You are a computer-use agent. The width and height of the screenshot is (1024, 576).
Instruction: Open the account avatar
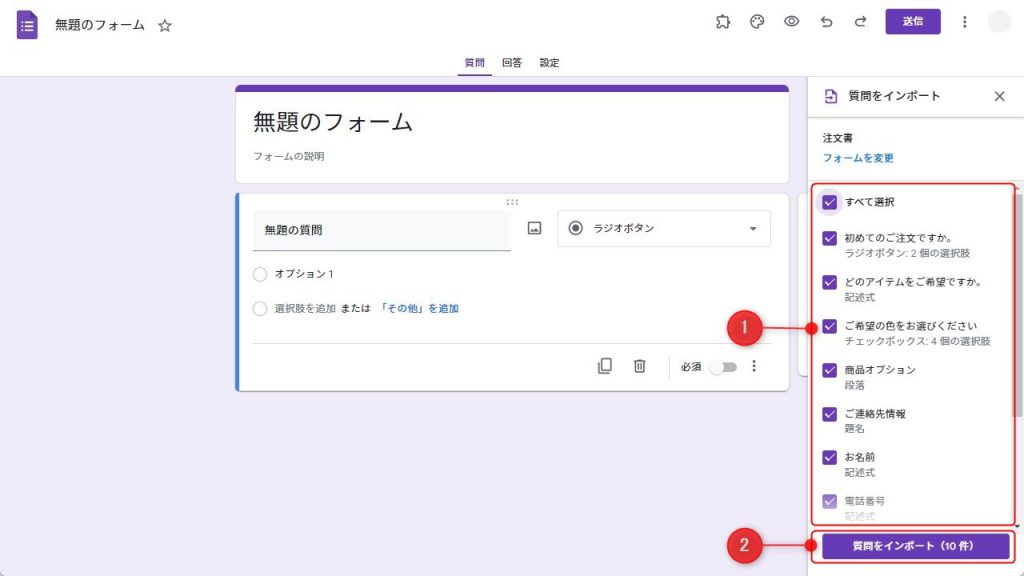tap(999, 22)
